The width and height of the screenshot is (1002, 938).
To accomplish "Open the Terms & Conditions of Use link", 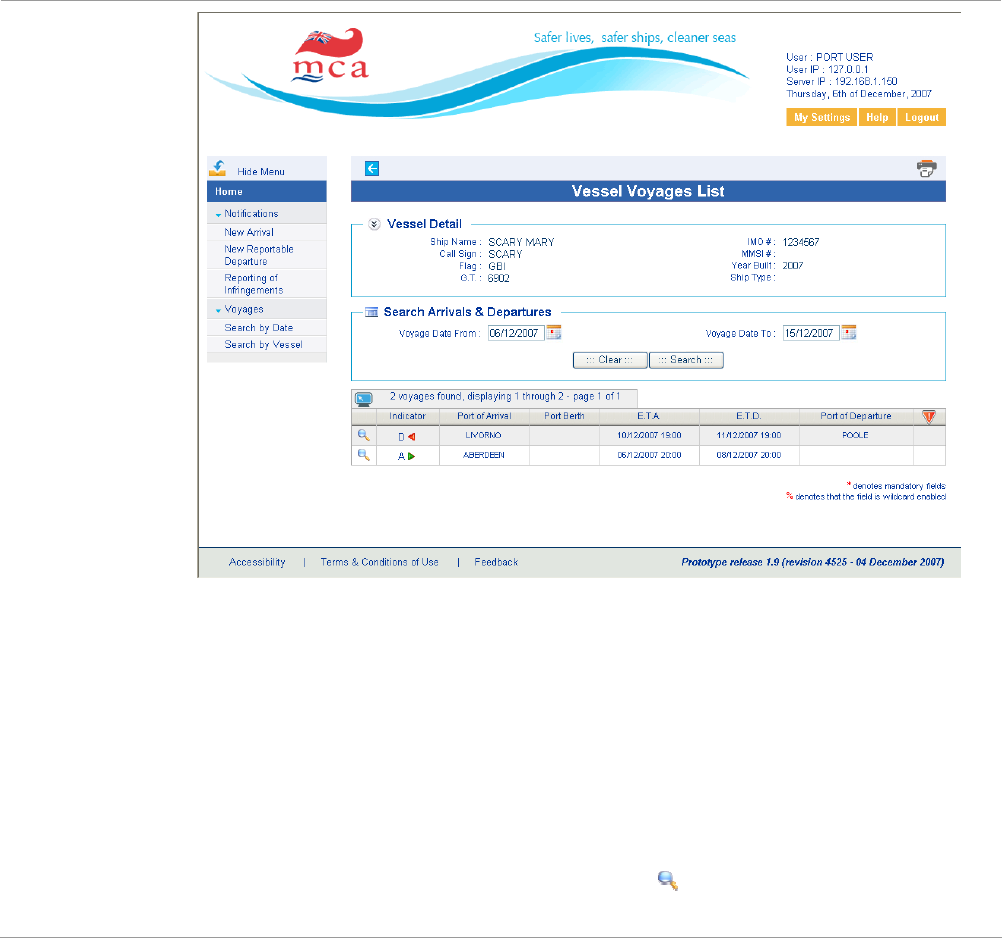I will click(x=379, y=563).
